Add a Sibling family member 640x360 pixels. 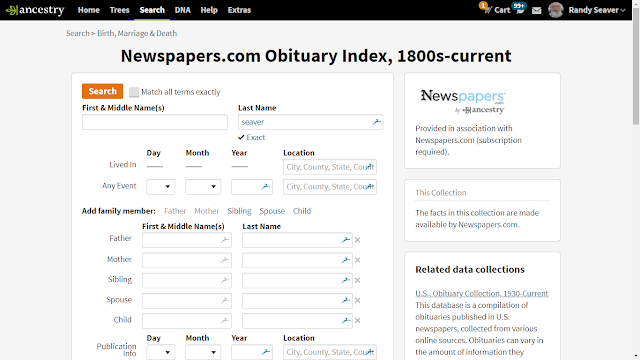tap(239, 211)
